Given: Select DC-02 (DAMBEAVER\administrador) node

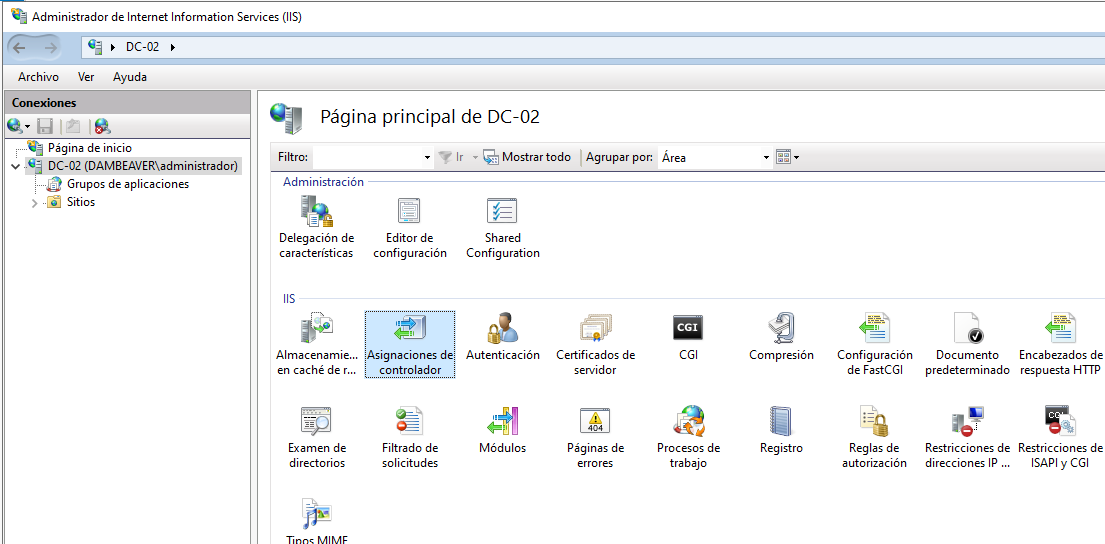Looking at the screenshot, I should click(143, 166).
